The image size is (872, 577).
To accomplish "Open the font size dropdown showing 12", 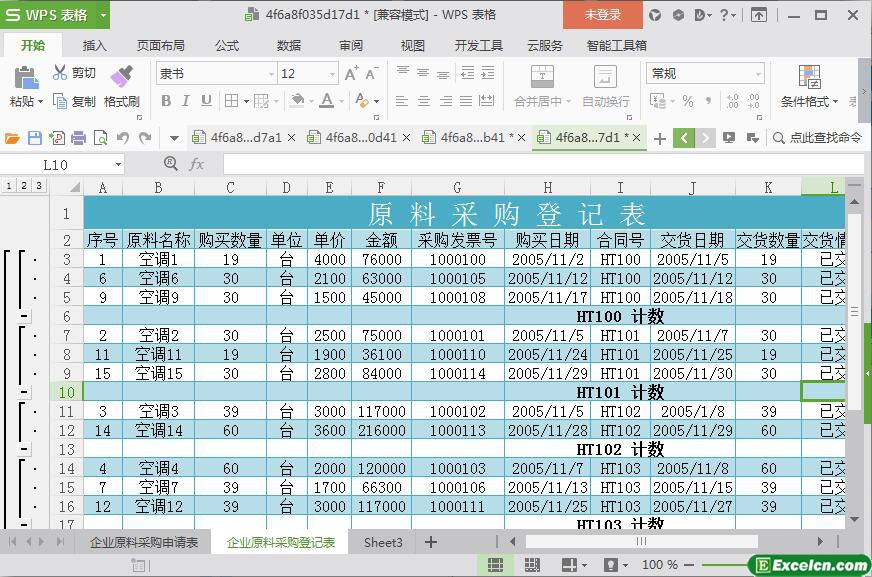I will click(333, 74).
